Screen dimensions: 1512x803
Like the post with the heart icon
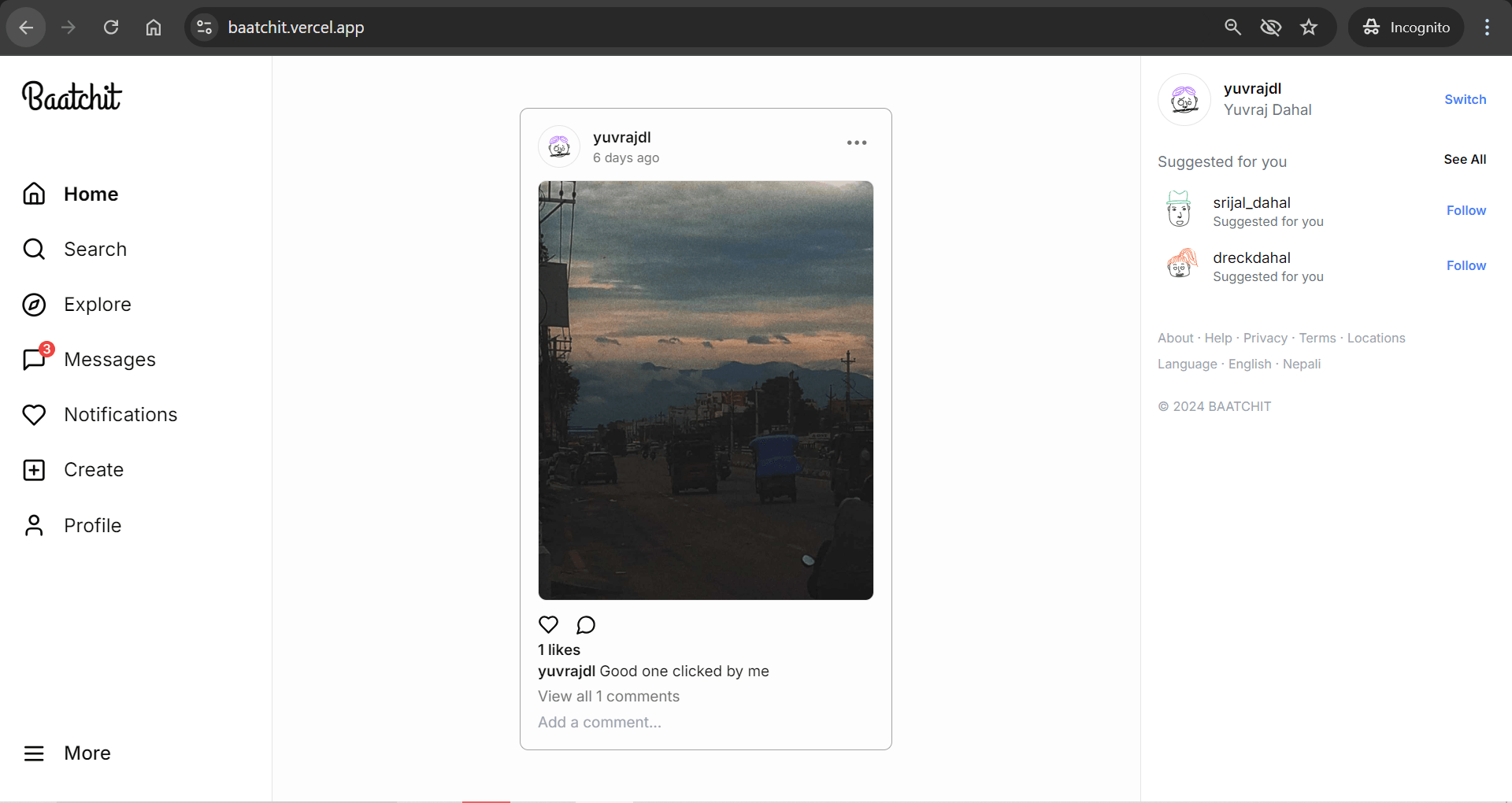coord(548,624)
